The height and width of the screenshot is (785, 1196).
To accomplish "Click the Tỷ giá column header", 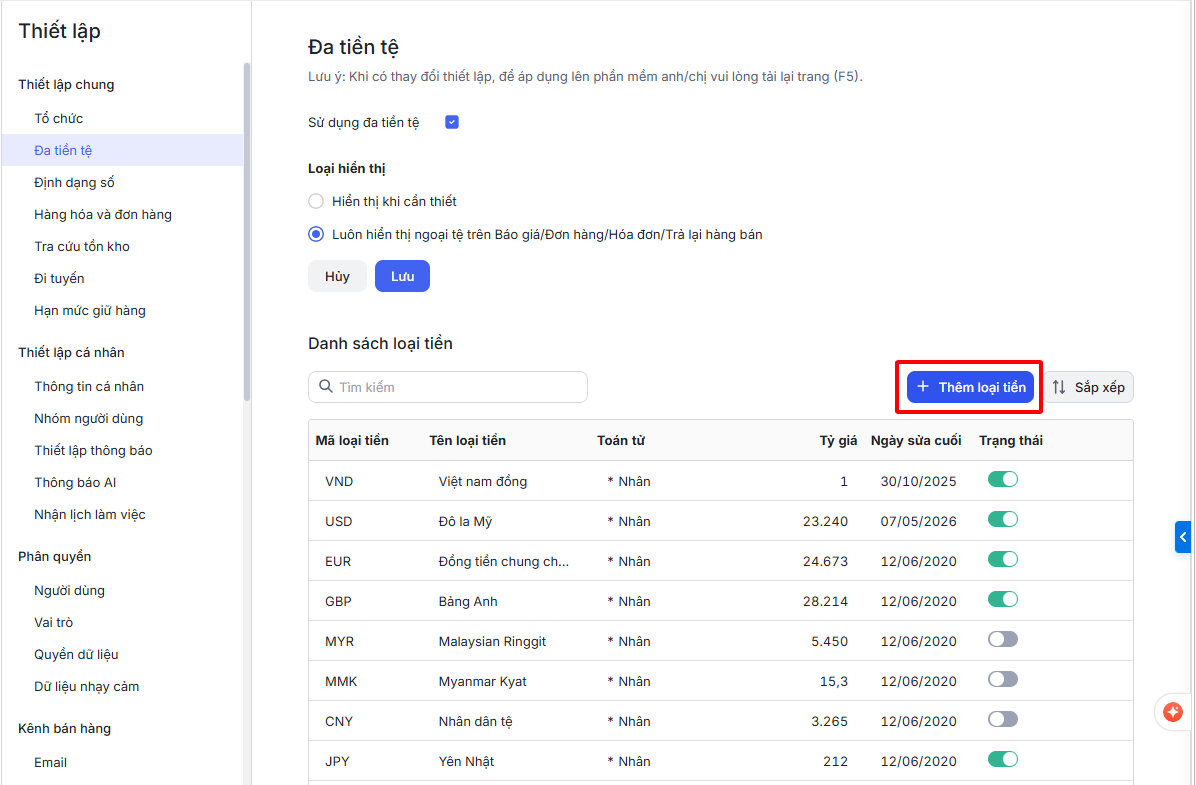I will [x=838, y=440].
